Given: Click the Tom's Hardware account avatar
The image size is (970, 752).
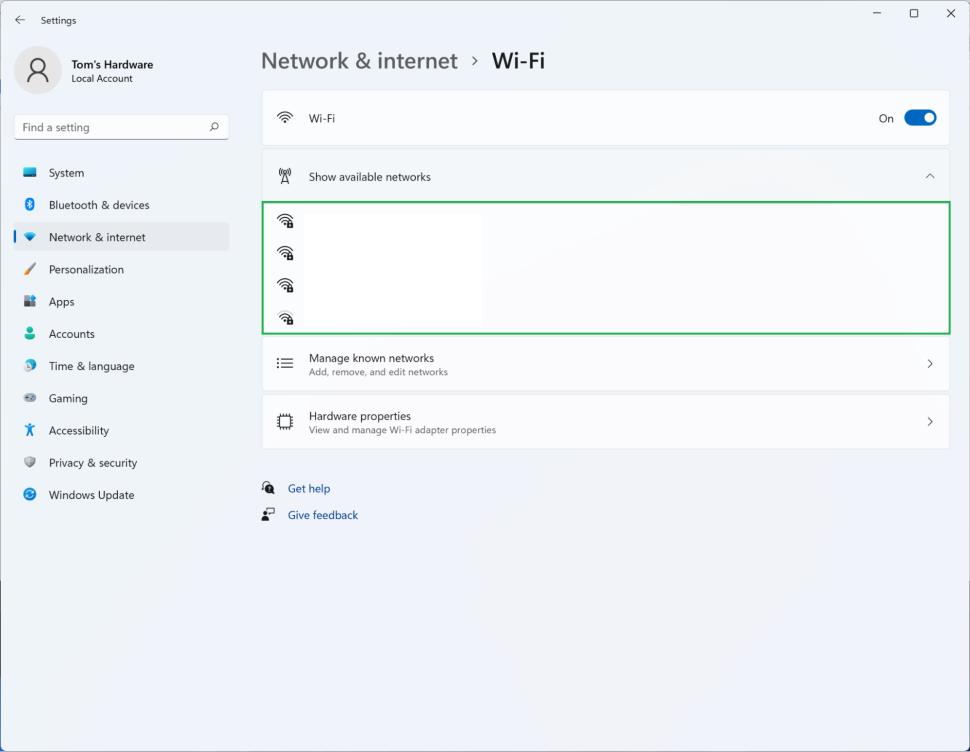Looking at the screenshot, I should pos(37,70).
